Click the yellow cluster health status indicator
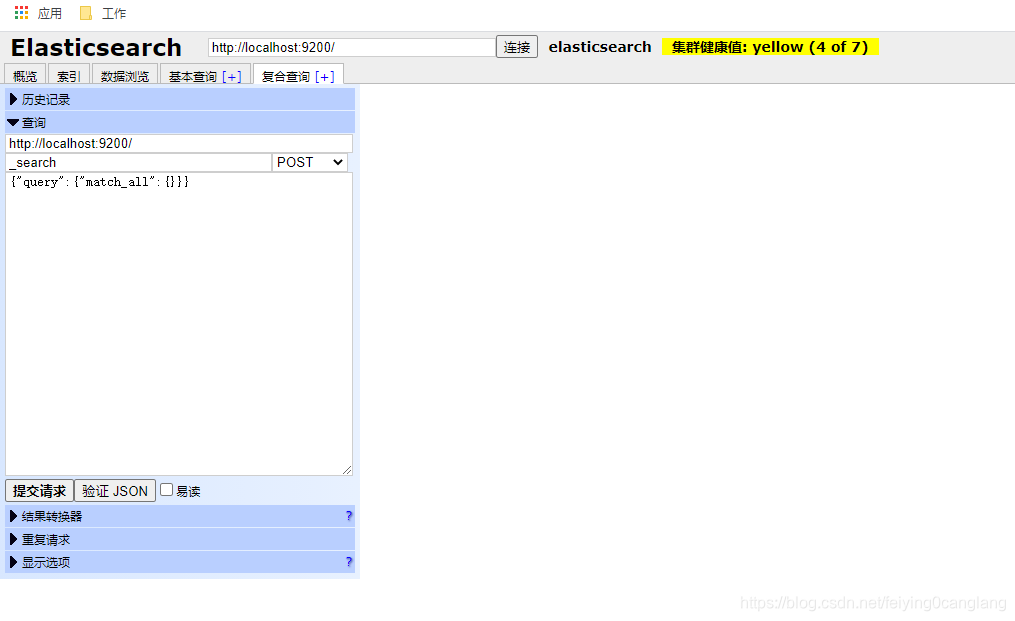The height and width of the screenshot is (621, 1015). coord(770,47)
